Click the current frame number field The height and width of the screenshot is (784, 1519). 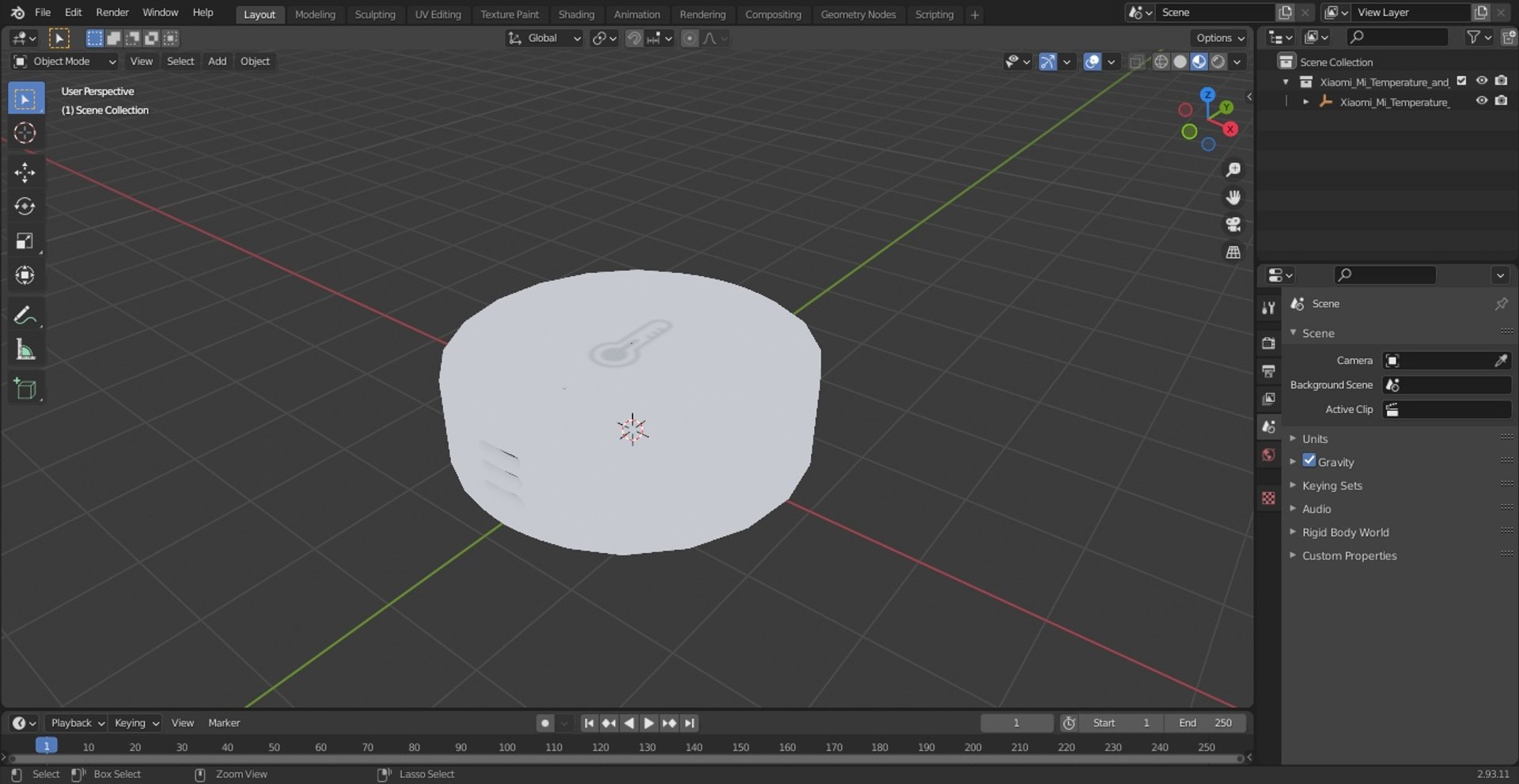click(x=1017, y=723)
